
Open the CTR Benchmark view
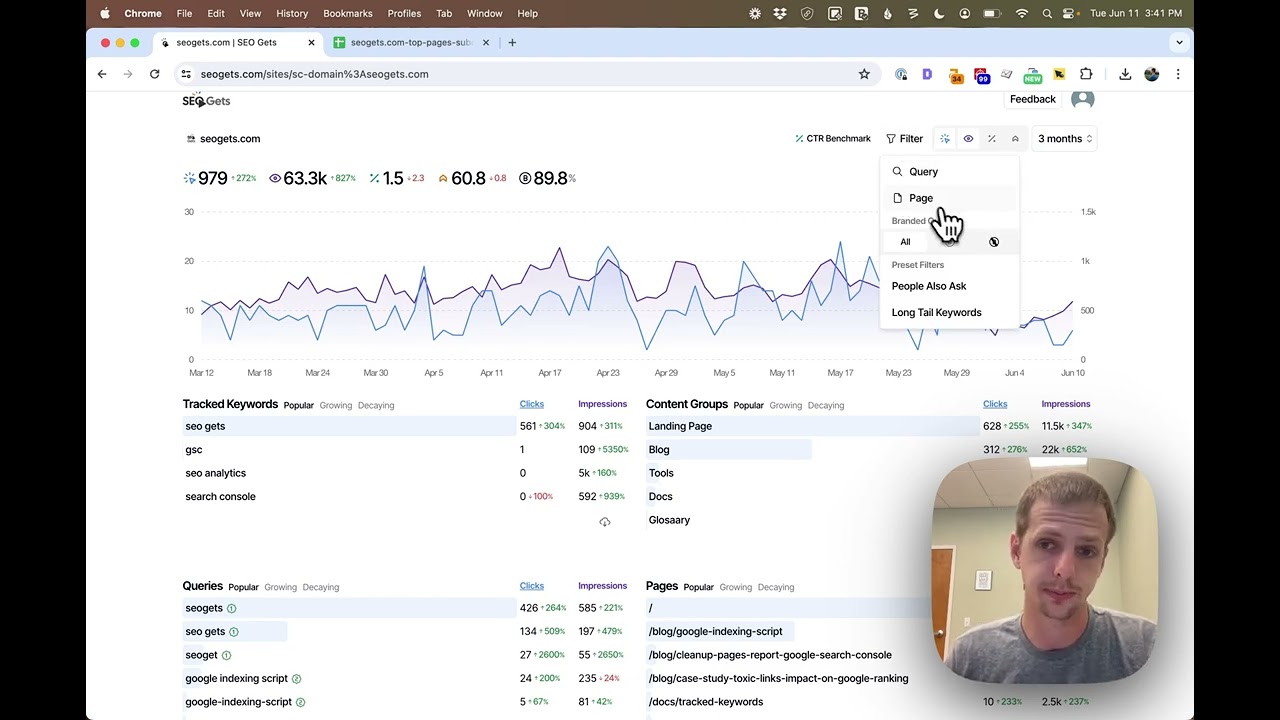[833, 139]
